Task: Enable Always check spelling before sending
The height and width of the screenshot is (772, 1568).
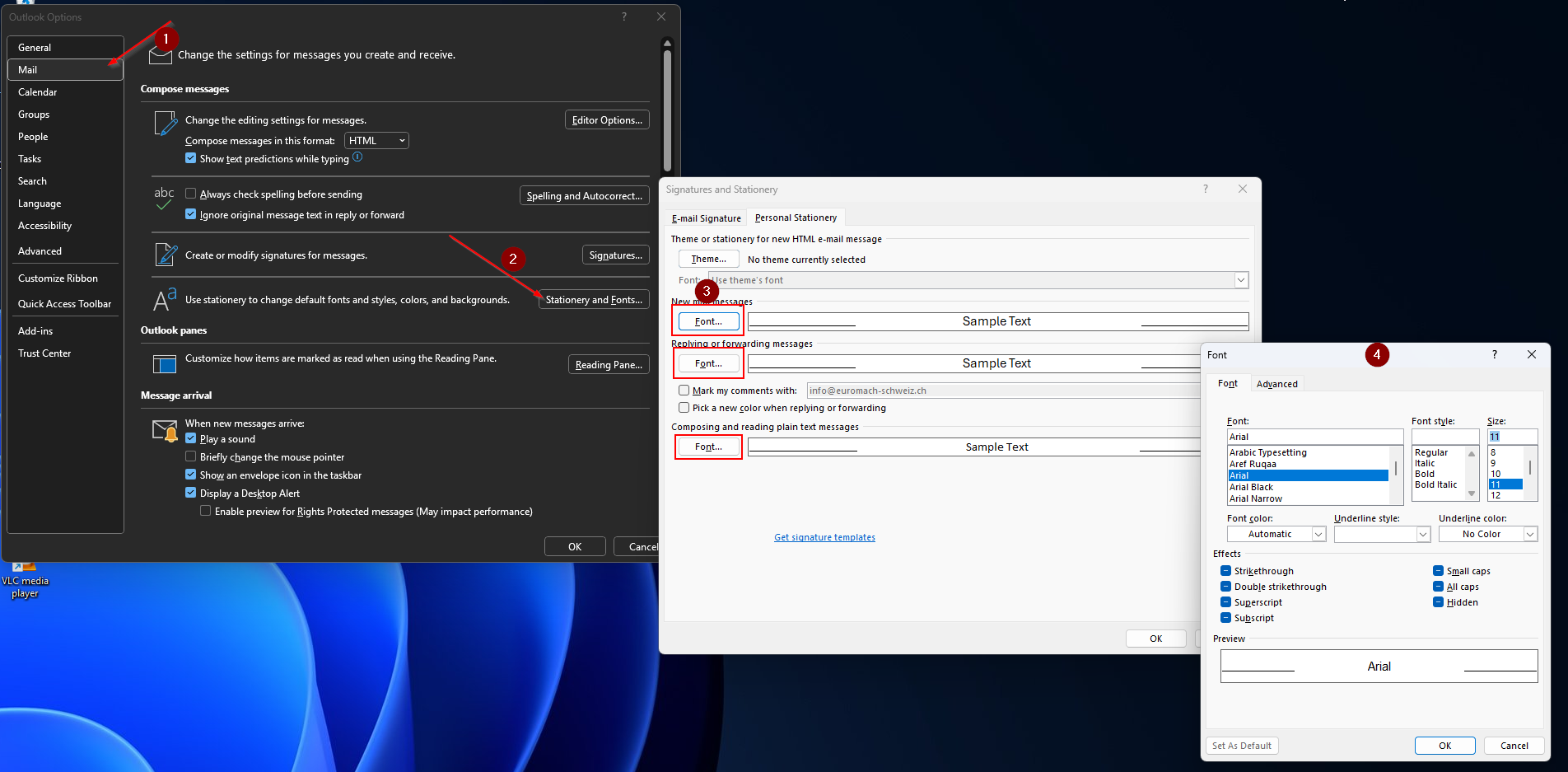Action: (x=191, y=194)
